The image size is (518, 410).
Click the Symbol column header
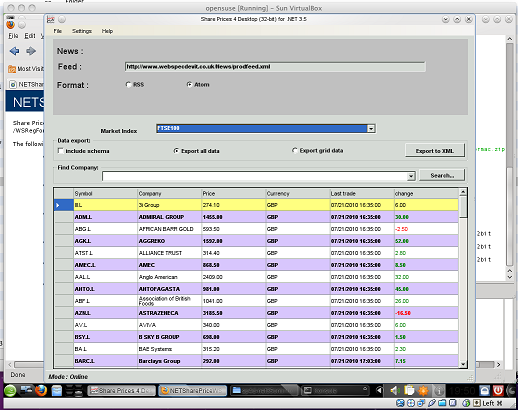pos(105,194)
